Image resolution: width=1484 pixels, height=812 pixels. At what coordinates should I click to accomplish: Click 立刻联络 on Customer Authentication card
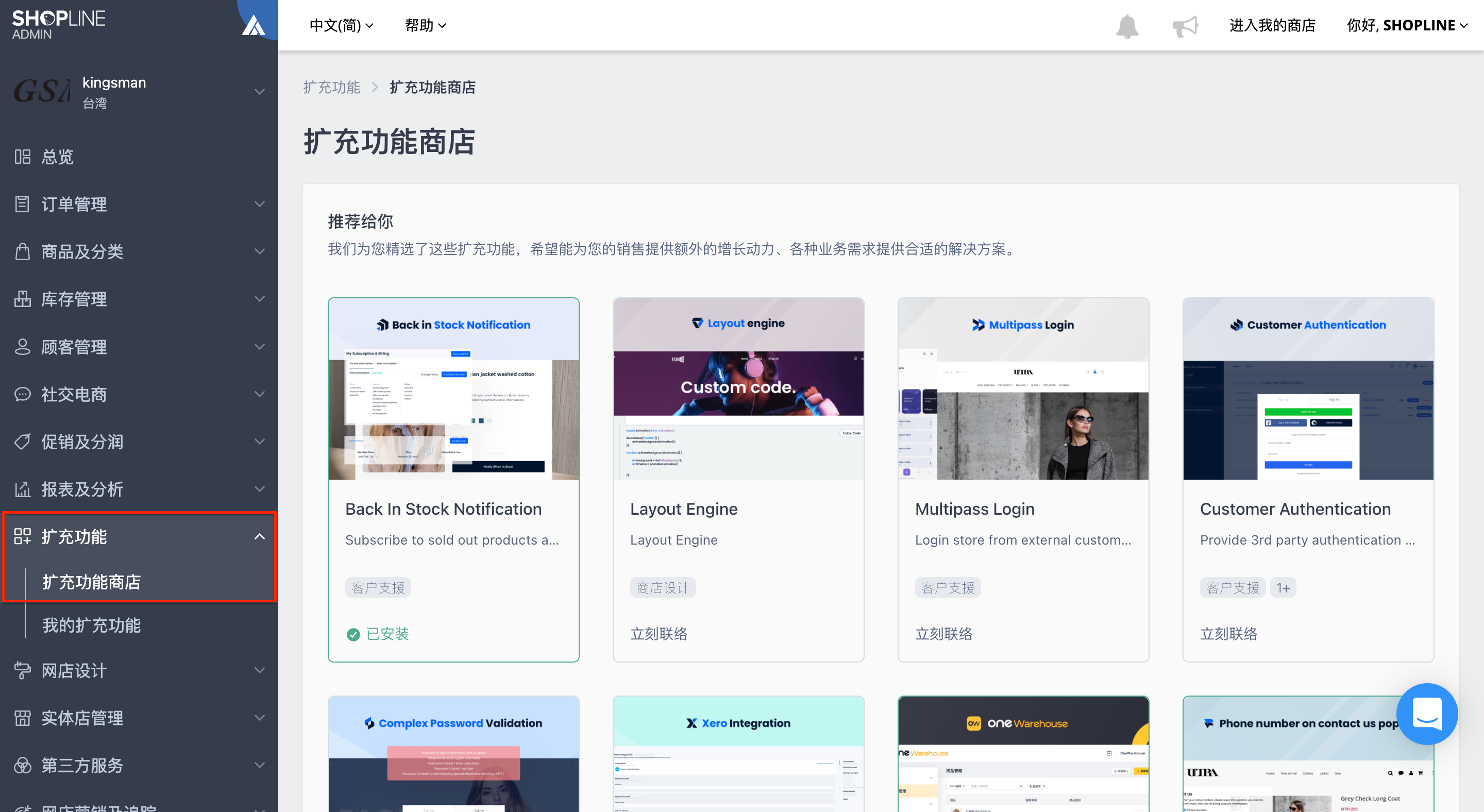(x=1229, y=634)
